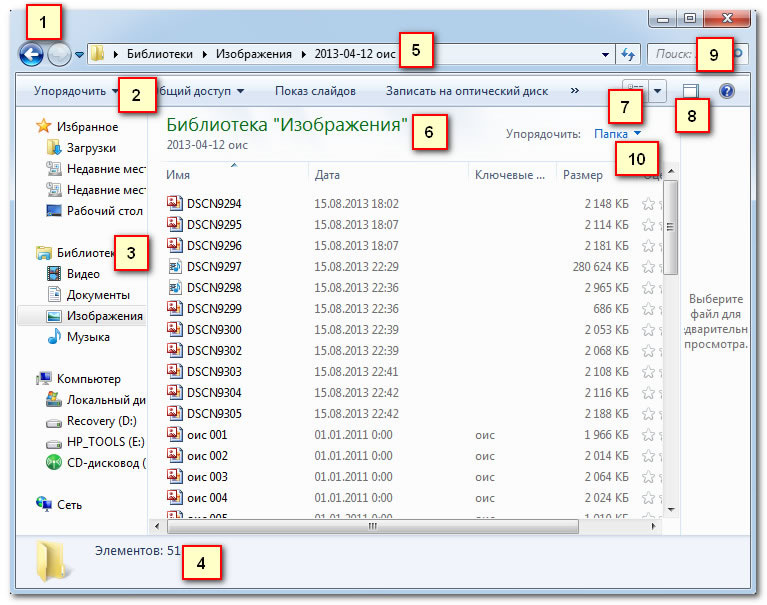Open Загрузки folder in favorites
767x605 pixels.
point(91,148)
